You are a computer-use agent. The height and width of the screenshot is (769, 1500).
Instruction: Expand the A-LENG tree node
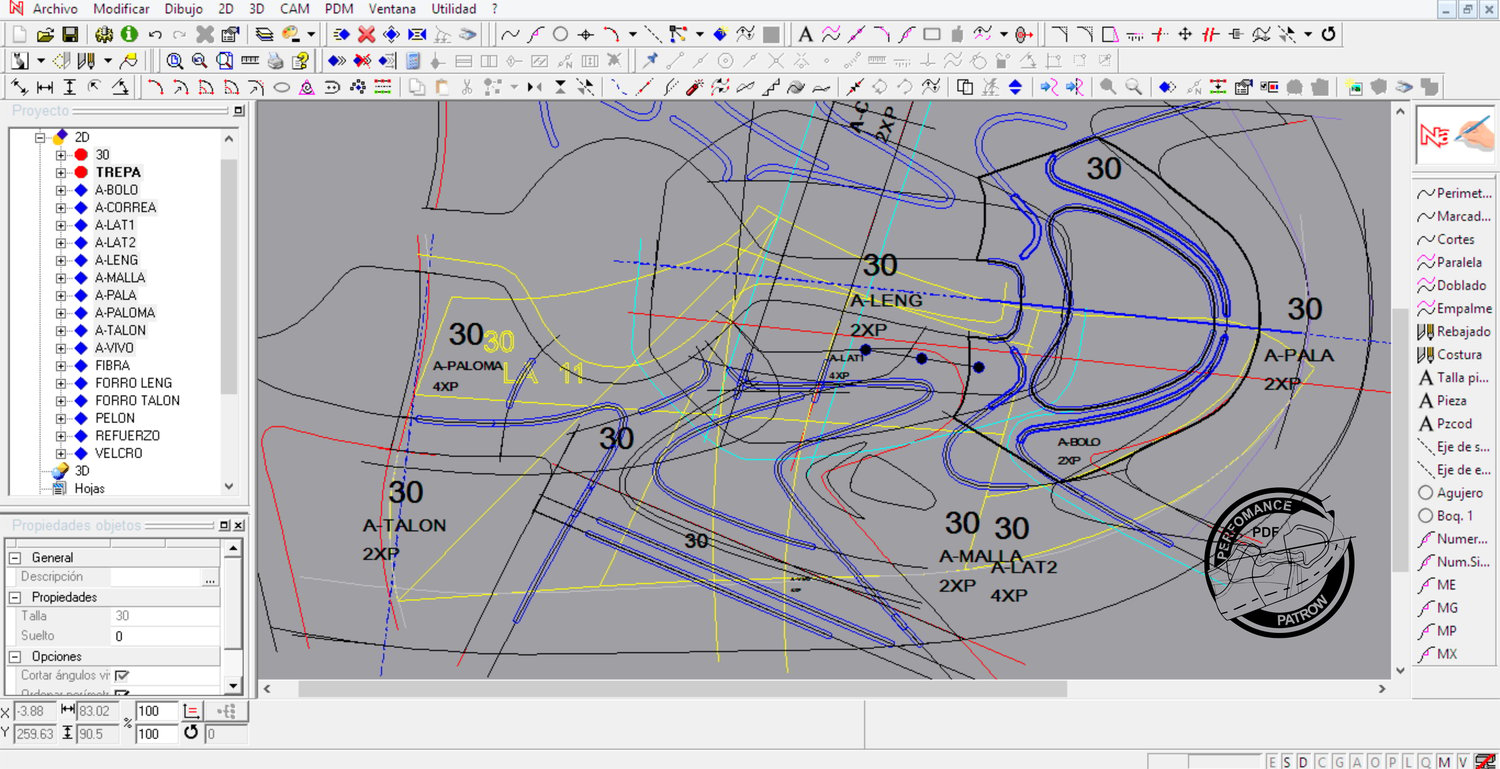coord(61,260)
